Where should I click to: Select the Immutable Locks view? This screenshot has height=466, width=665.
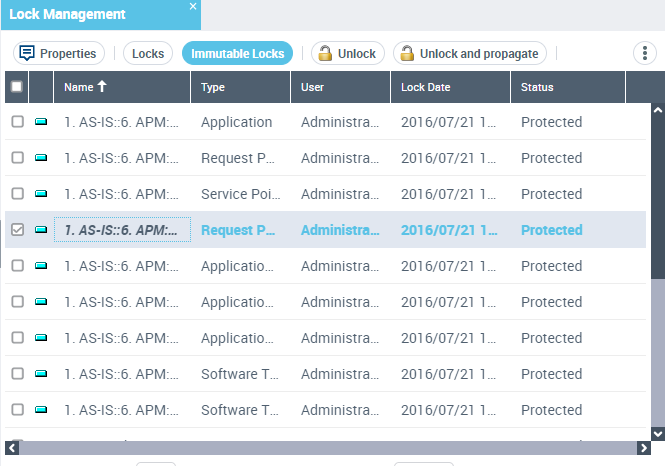tap(237, 53)
